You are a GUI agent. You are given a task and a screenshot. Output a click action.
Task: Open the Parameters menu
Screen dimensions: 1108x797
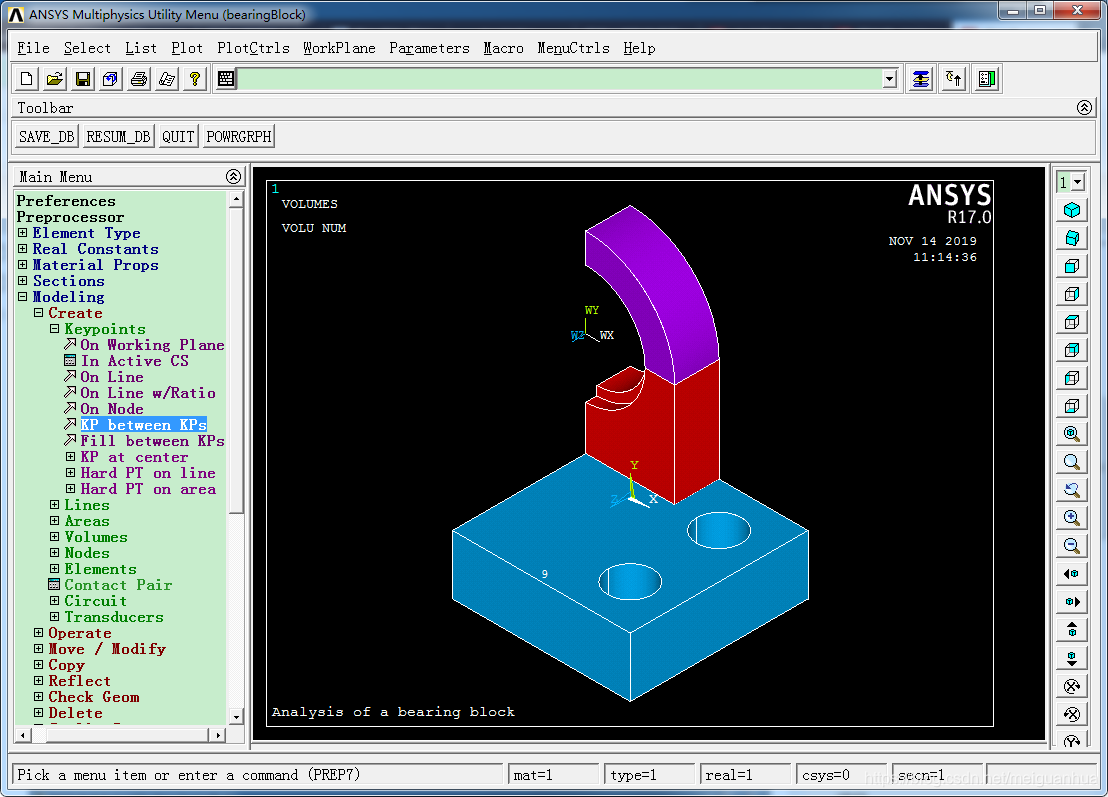tap(429, 48)
